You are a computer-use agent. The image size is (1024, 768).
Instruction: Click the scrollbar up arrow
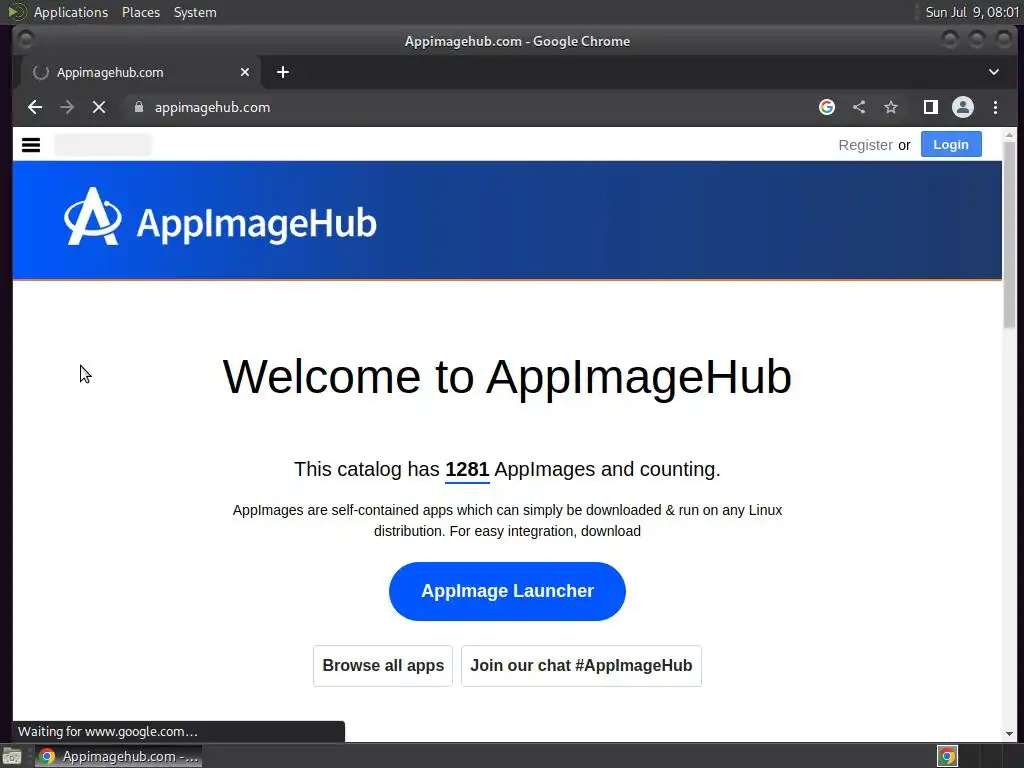tap(1009, 135)
